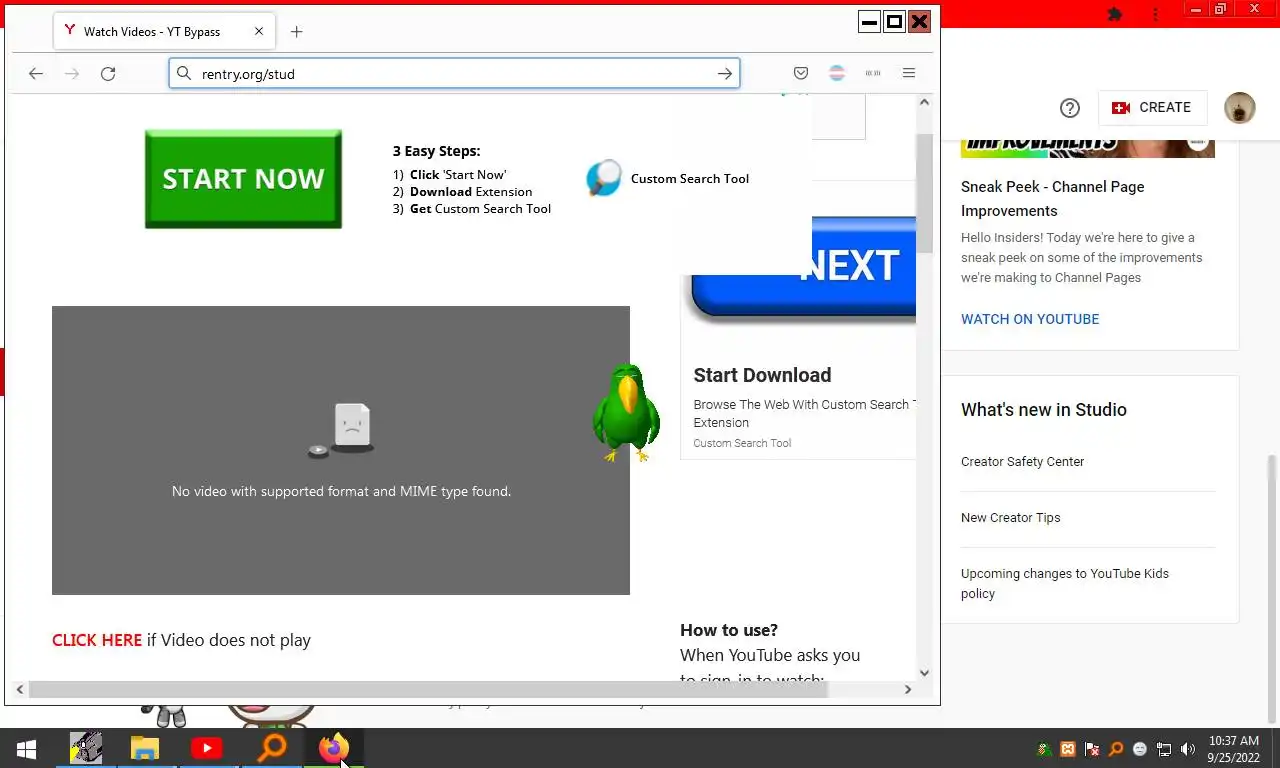Click the vertical scrollbar down arrow

click(x=924, y=673)
